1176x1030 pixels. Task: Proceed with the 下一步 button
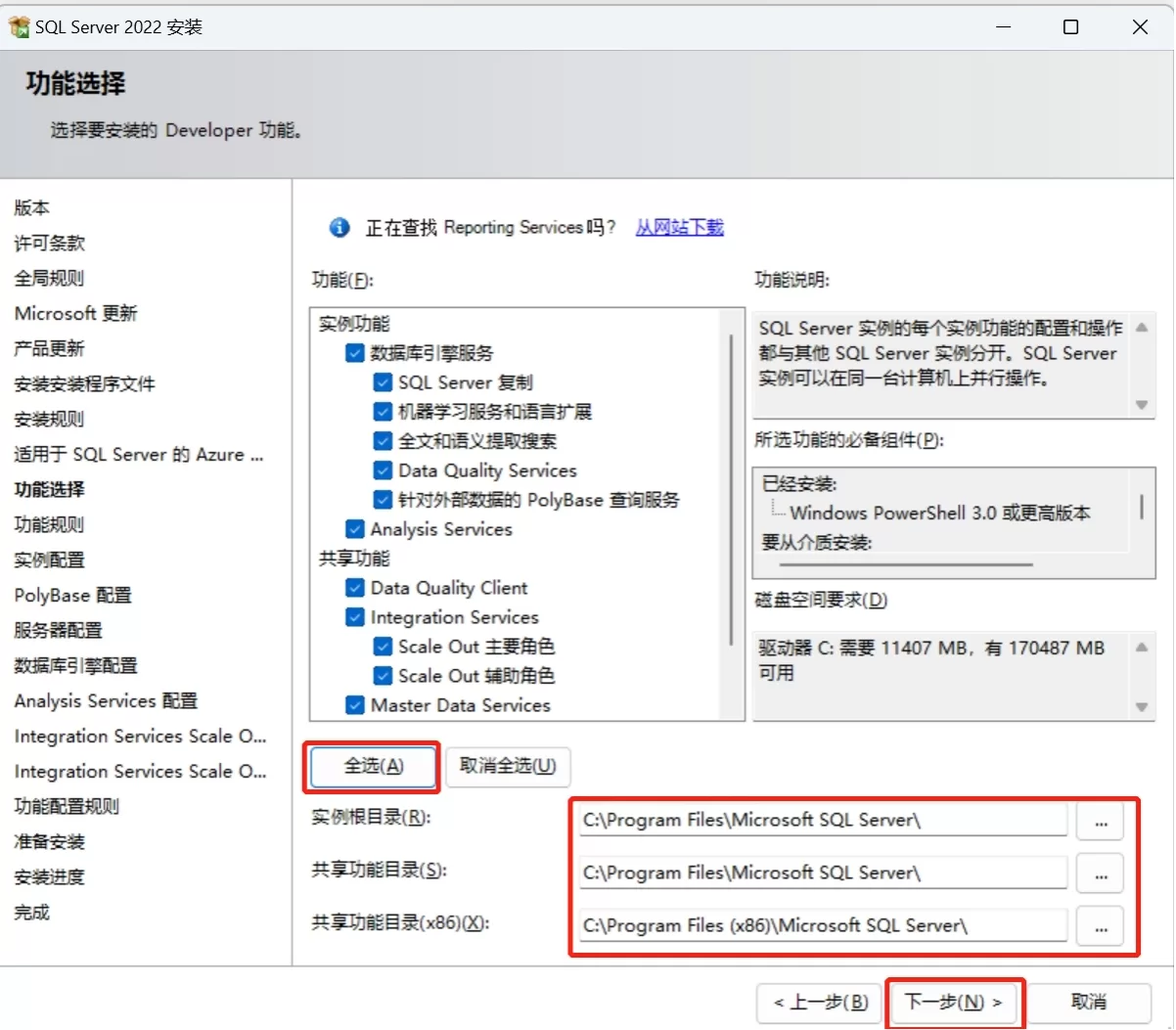[953, 1003]
